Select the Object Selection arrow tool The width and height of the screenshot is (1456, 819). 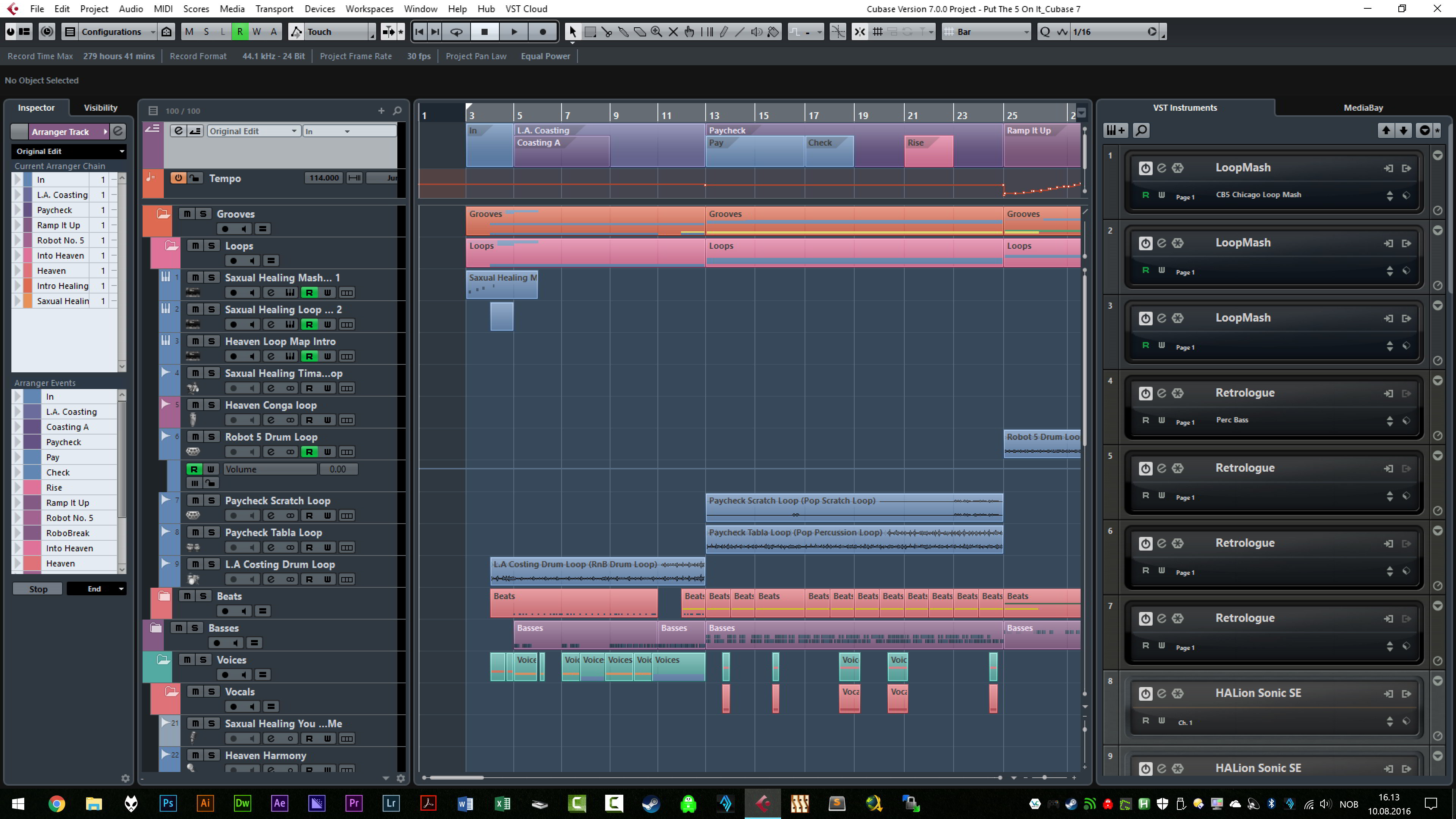[573, 31]
